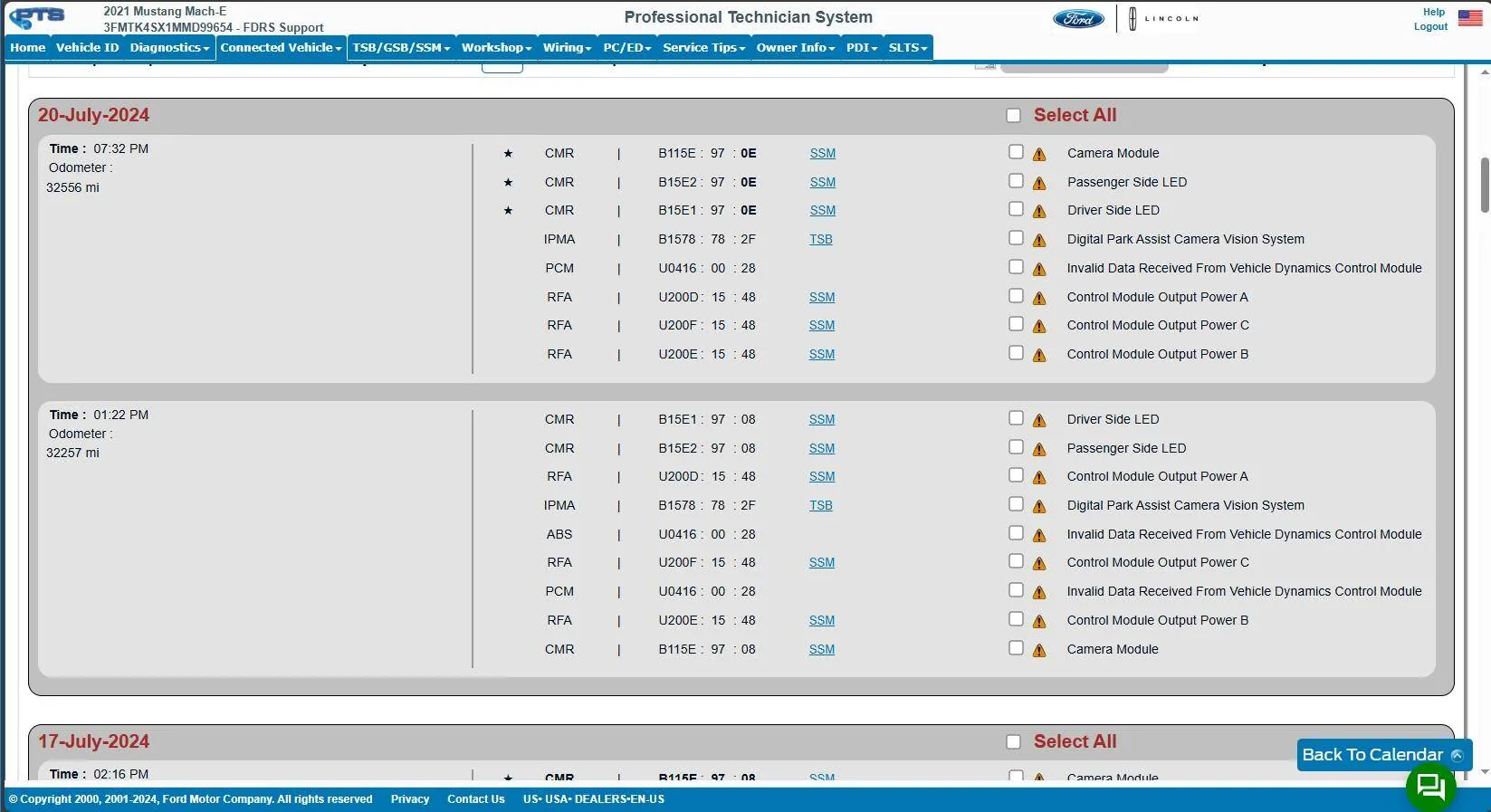Click the Back To Calendar button

pyautogui.click(x=1384, y=755)
